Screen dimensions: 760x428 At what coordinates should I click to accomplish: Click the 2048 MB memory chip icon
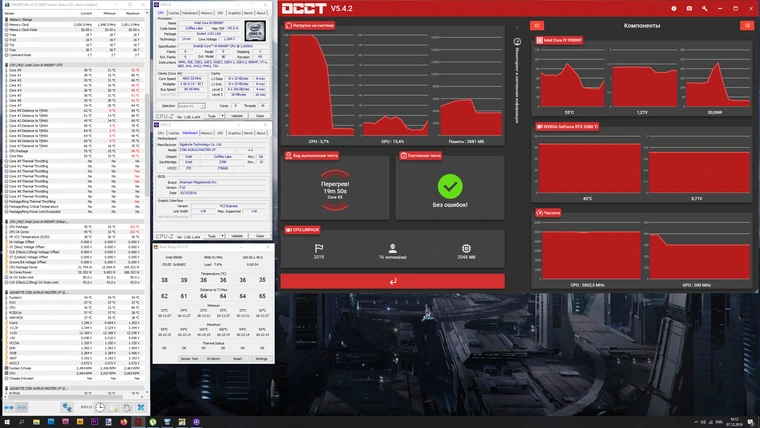[466, 249]
